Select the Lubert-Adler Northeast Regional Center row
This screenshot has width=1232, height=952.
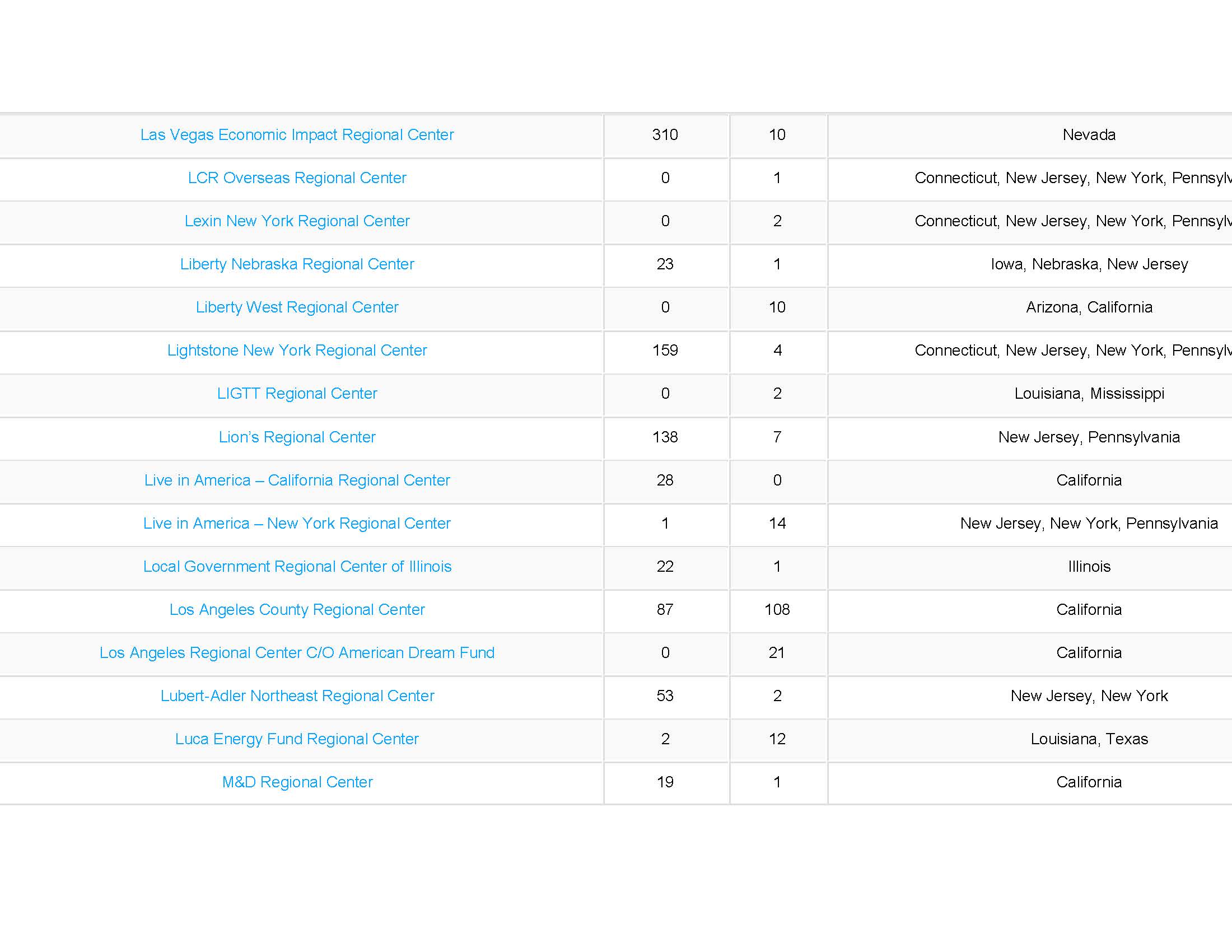tap(616, 695)
